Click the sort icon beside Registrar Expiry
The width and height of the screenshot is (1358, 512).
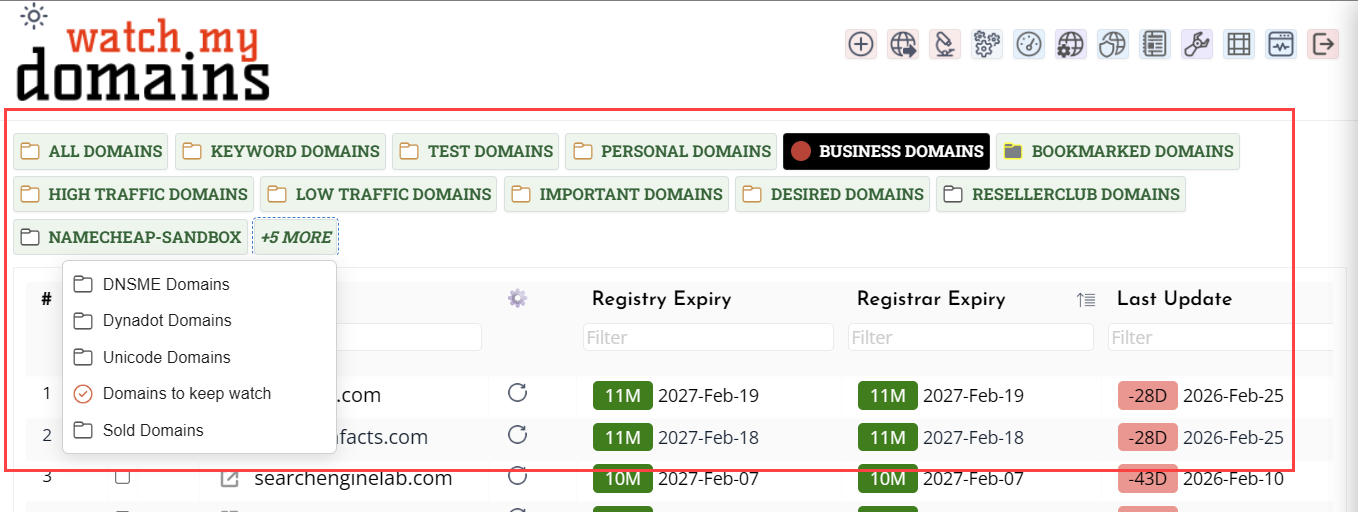tap(1086, 299)
